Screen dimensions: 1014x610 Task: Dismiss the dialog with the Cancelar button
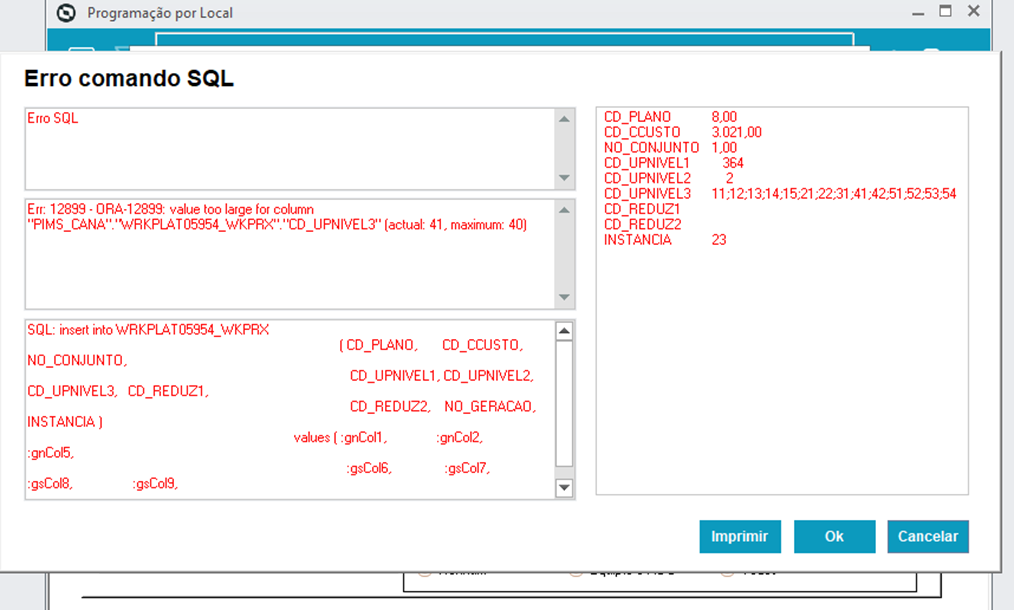(x=927, y=536)
